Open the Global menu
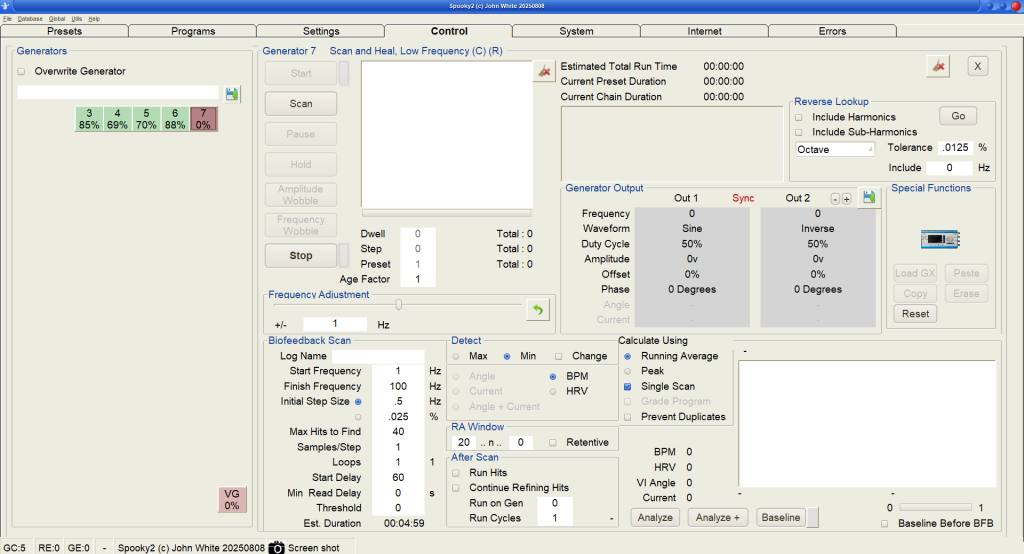 coord(57,19)
